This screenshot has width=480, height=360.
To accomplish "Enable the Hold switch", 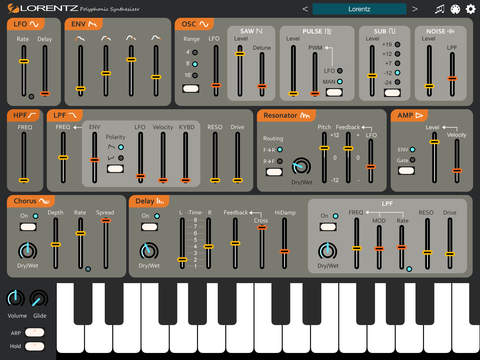I will [34, 346].
